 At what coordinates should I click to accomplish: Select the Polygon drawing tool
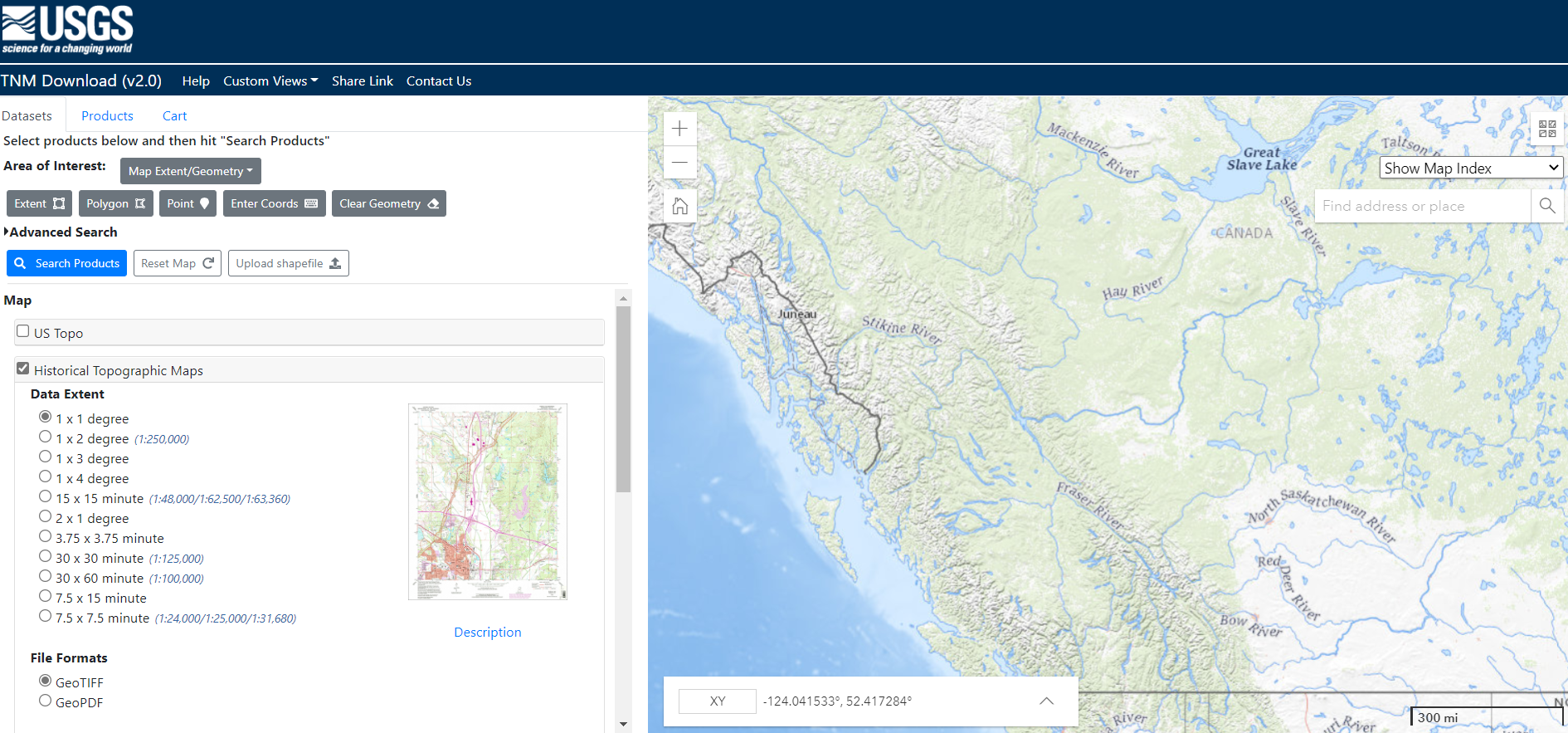tap(116, 203)
